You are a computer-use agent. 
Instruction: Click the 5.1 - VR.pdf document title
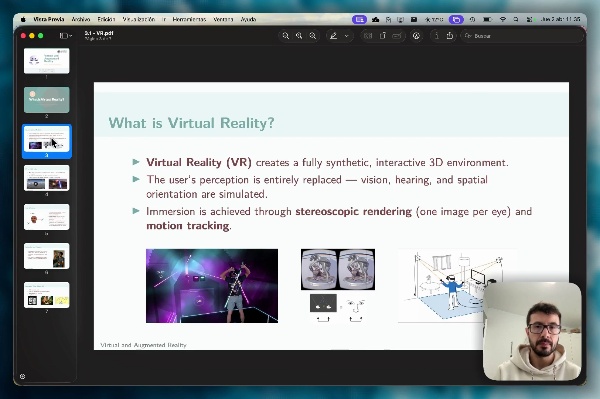click(99, 33)
